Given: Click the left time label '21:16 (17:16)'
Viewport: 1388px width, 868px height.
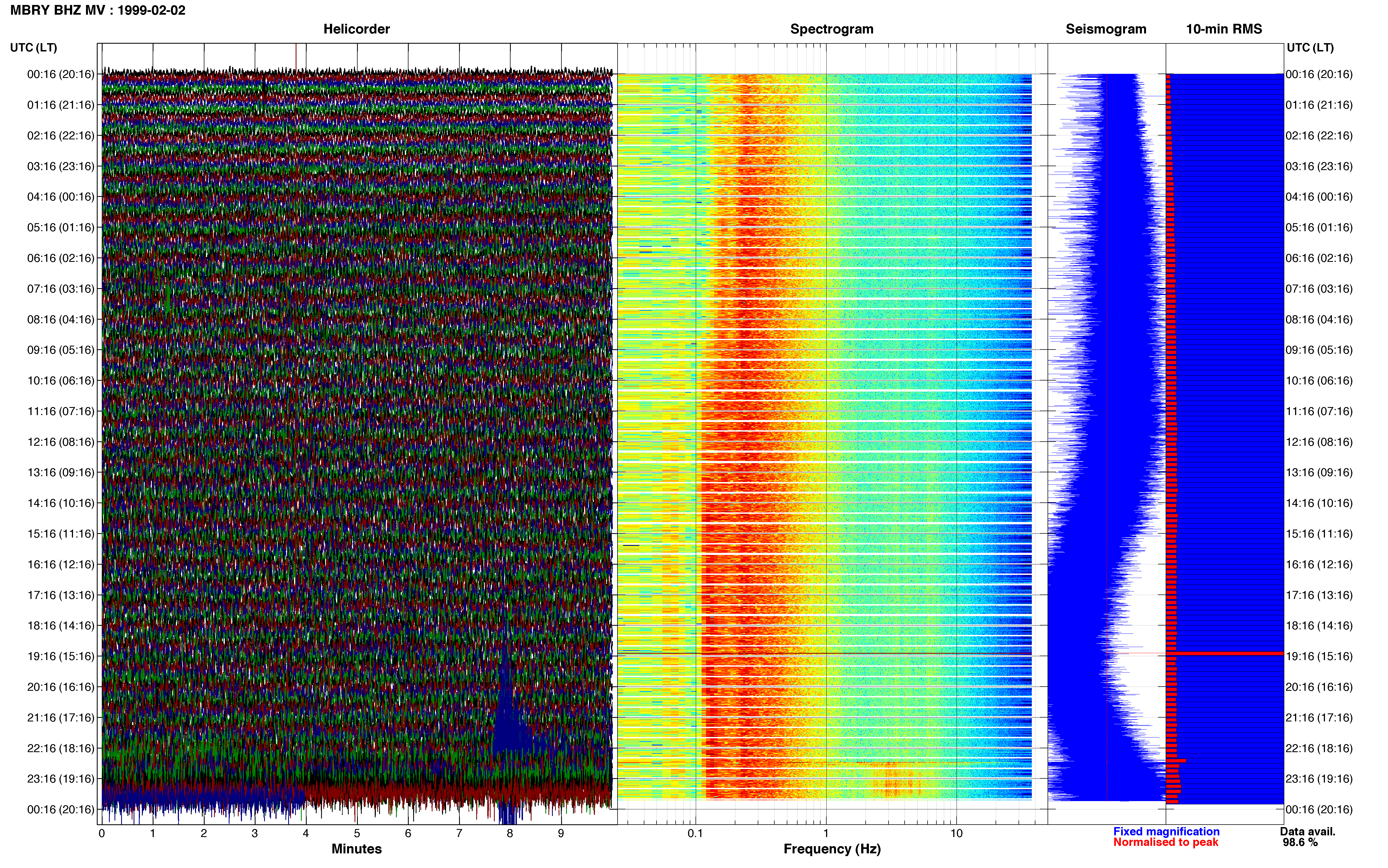Looking at the screenshot, I should (60, 718).
